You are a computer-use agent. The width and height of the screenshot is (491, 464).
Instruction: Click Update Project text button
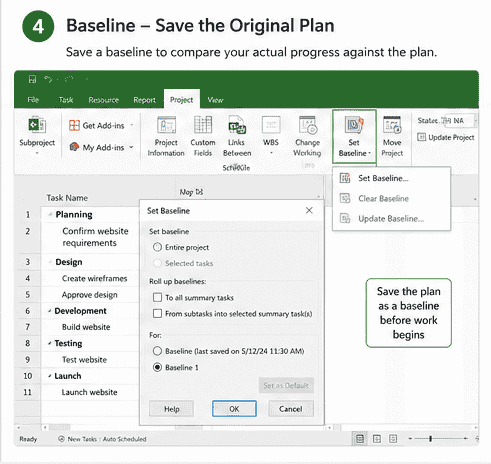451,137
